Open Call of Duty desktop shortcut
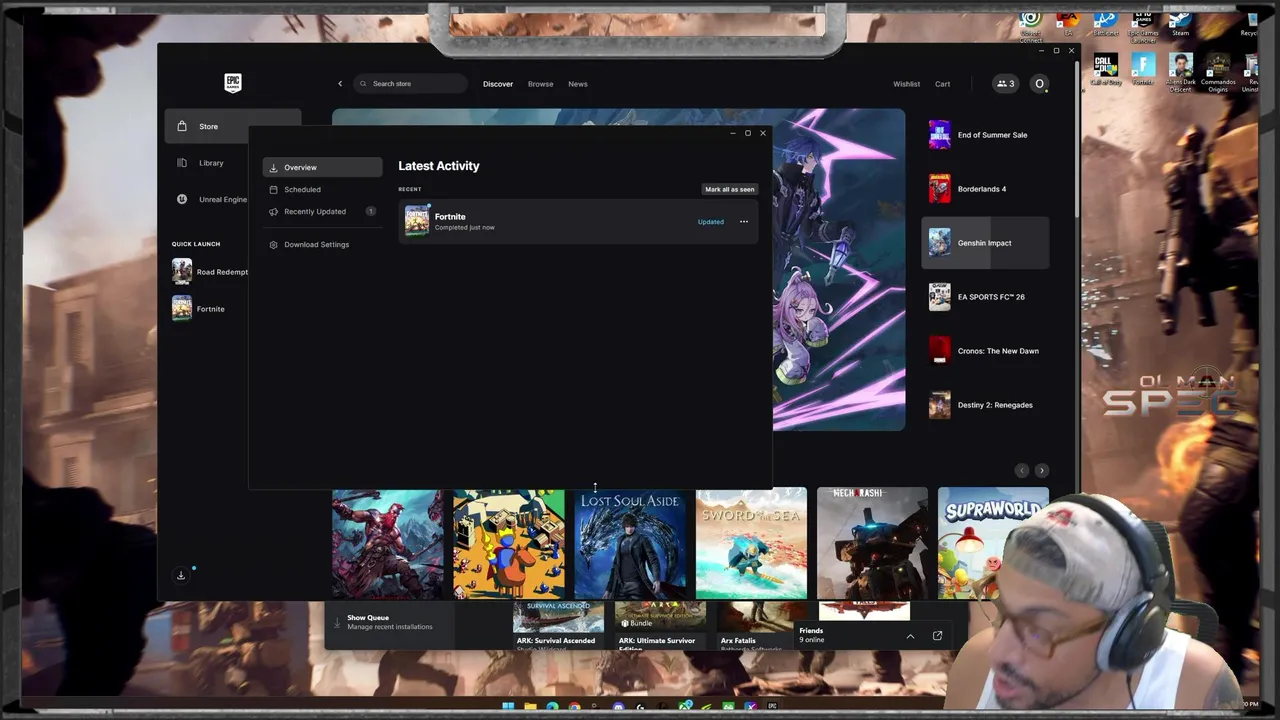 (x=1106, y=69)
